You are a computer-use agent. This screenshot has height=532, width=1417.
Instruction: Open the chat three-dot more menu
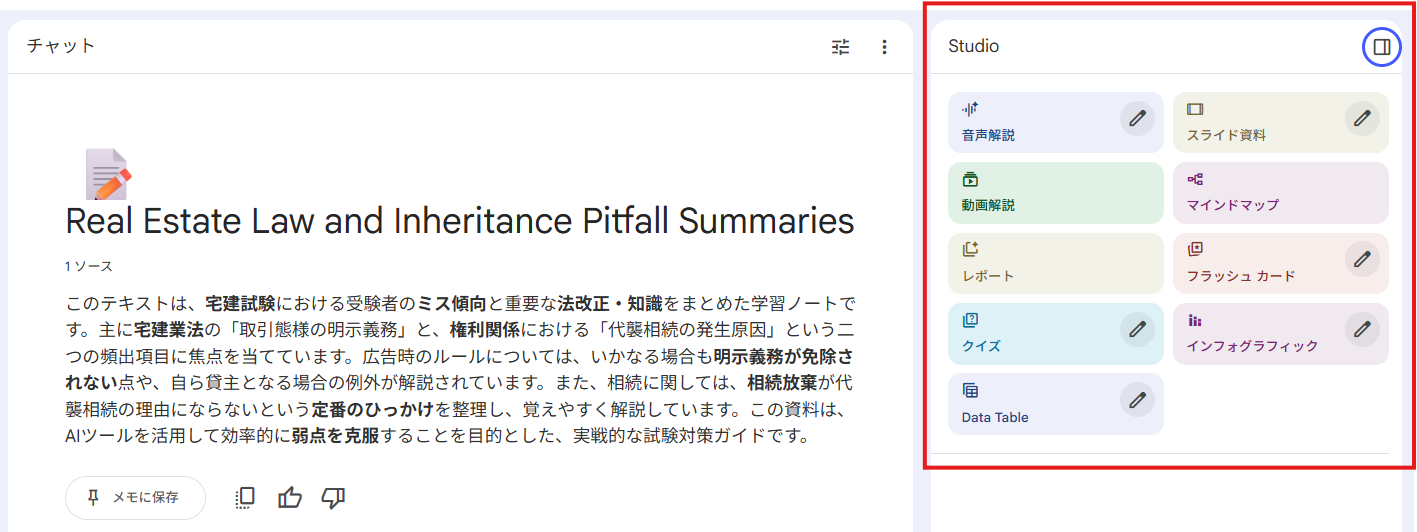pos(884,47)
